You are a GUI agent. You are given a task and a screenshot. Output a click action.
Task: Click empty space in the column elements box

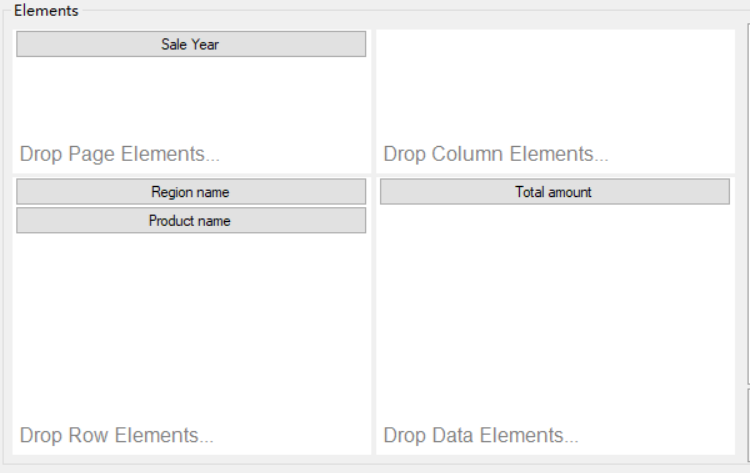click(x=555, y=86)
